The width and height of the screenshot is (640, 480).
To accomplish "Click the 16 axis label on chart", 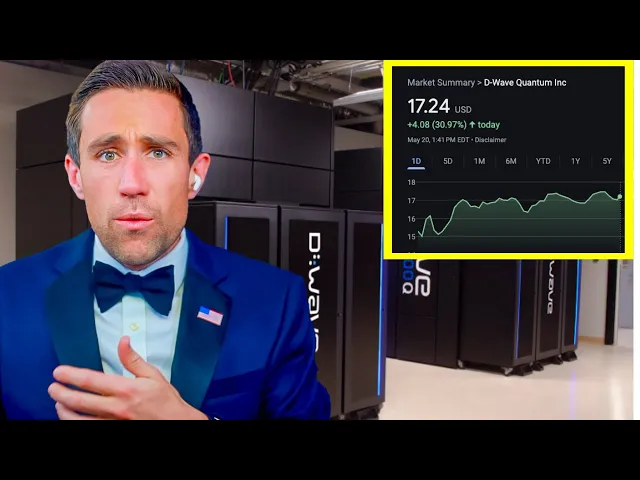I will 411,219.
